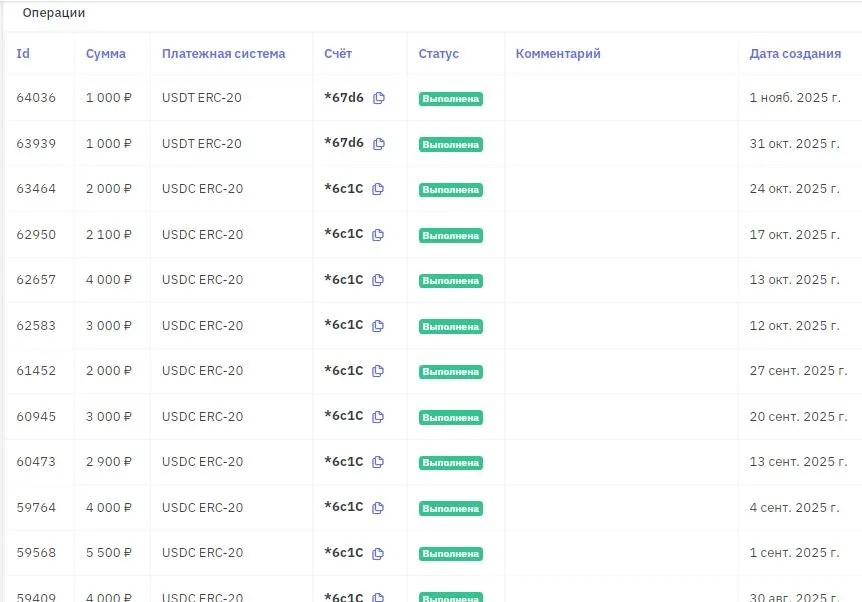Copy account for operation 64036

(379, 98)
